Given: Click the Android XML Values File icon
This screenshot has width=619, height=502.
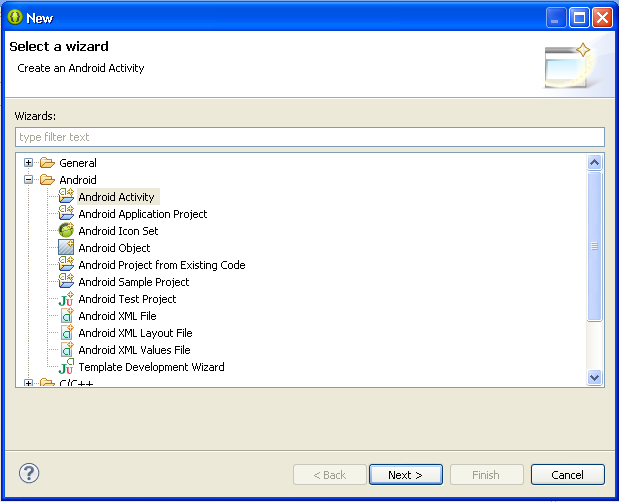Looking at the screenshot, I should [x=67, y=349].
